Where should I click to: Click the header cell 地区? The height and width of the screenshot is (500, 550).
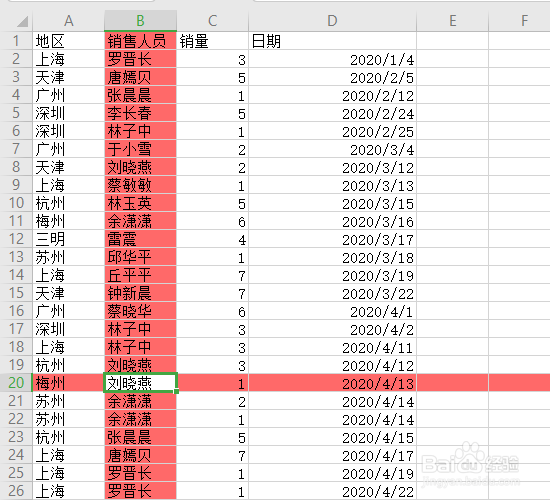69,41
